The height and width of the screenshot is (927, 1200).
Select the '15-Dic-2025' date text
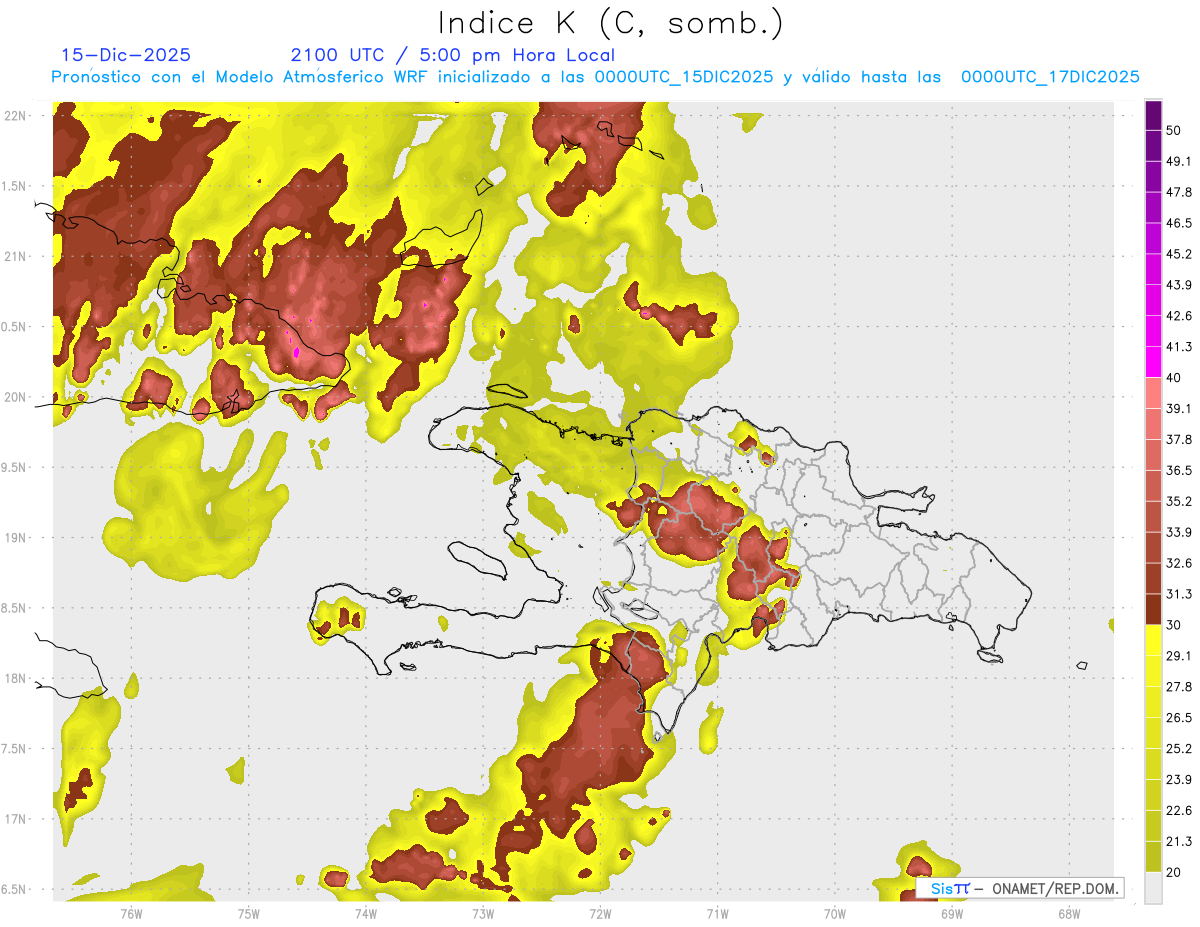pyautogui.click(x=126, y=55)
